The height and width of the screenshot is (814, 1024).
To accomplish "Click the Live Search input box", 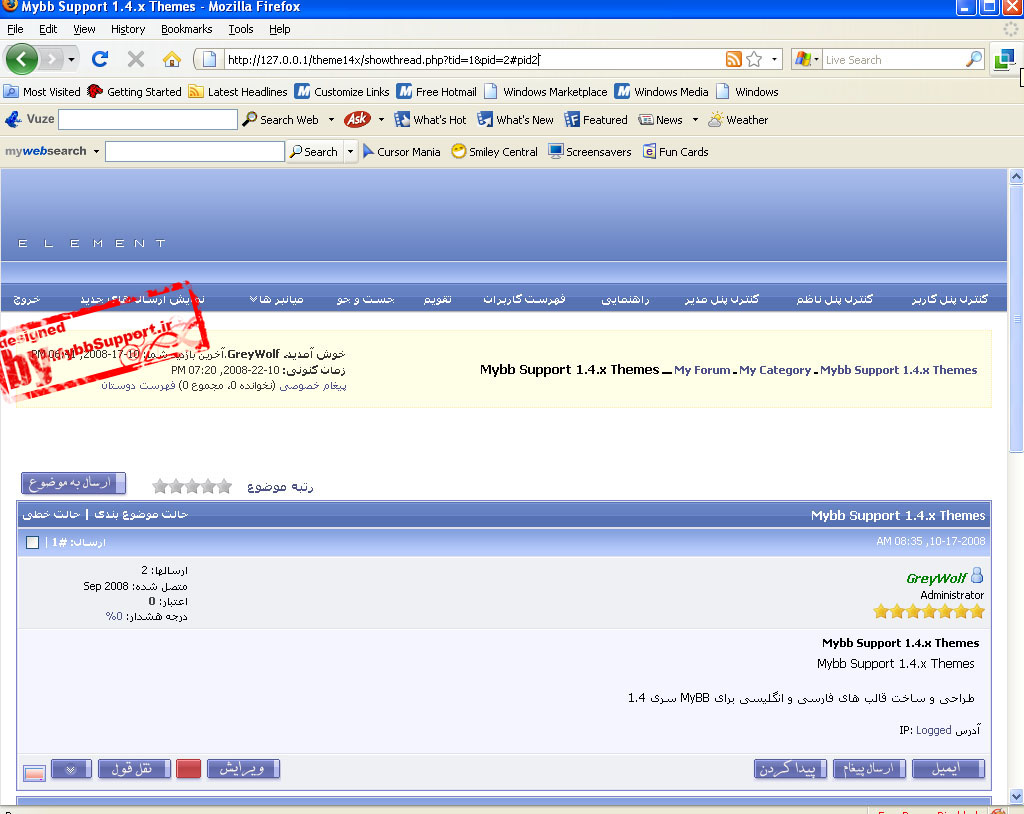I will tap(893, 59).
